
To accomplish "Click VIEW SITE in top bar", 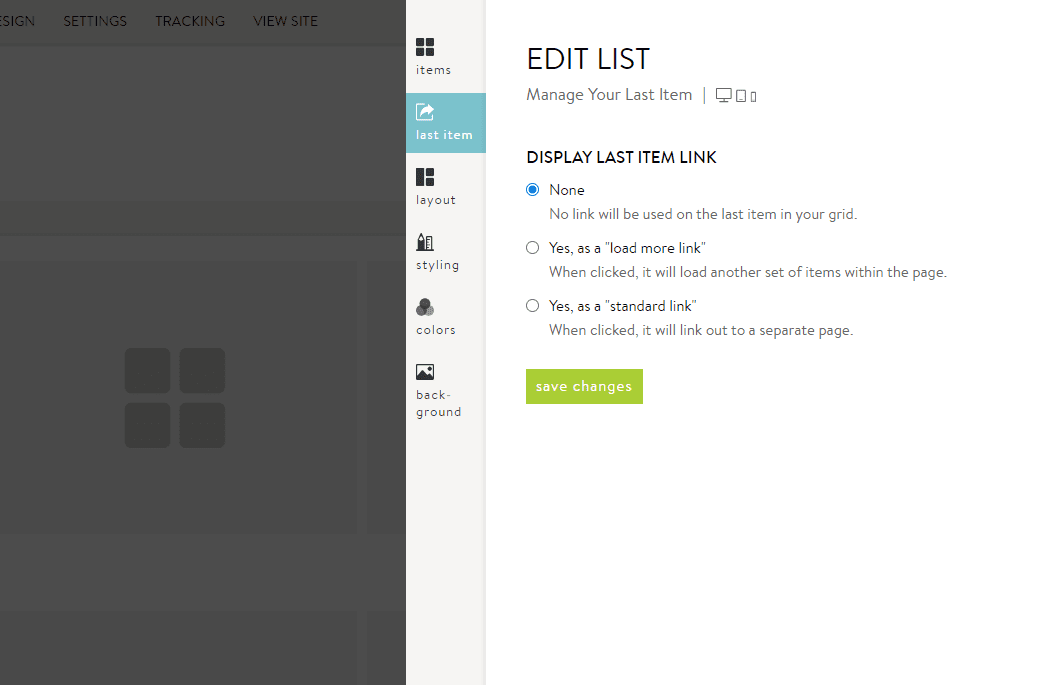I will point(285,20).
